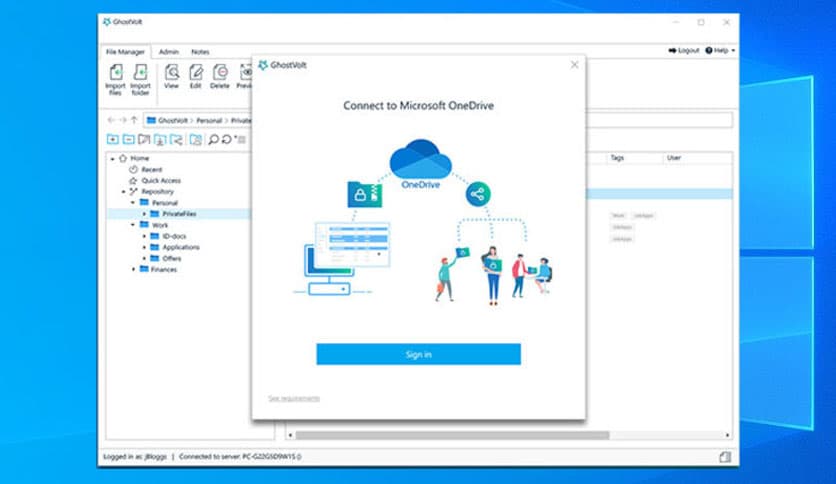Image resolution: width=836 pixels, height=484 pixels.
Task: Collapse the Home tree node
Action: [x=112, y=158]
